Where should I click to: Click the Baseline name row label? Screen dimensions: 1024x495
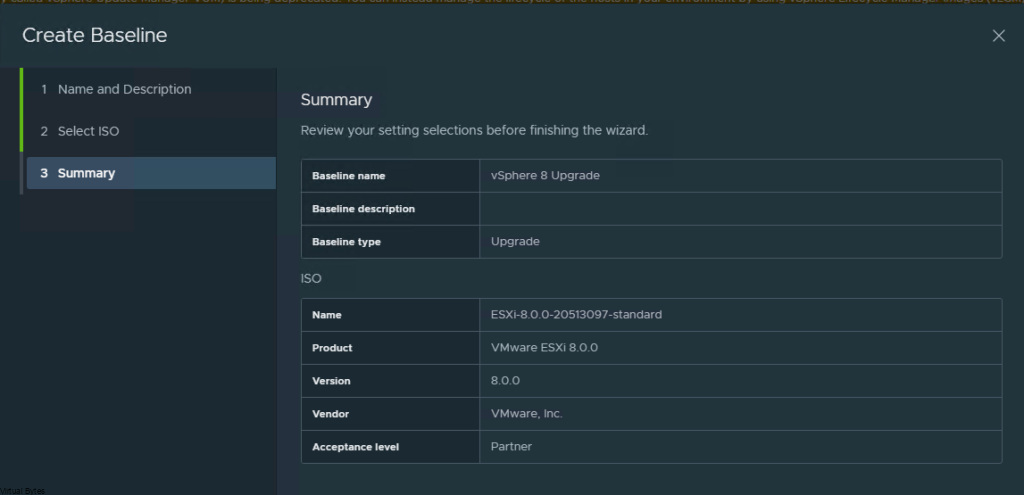click(348, 176)
